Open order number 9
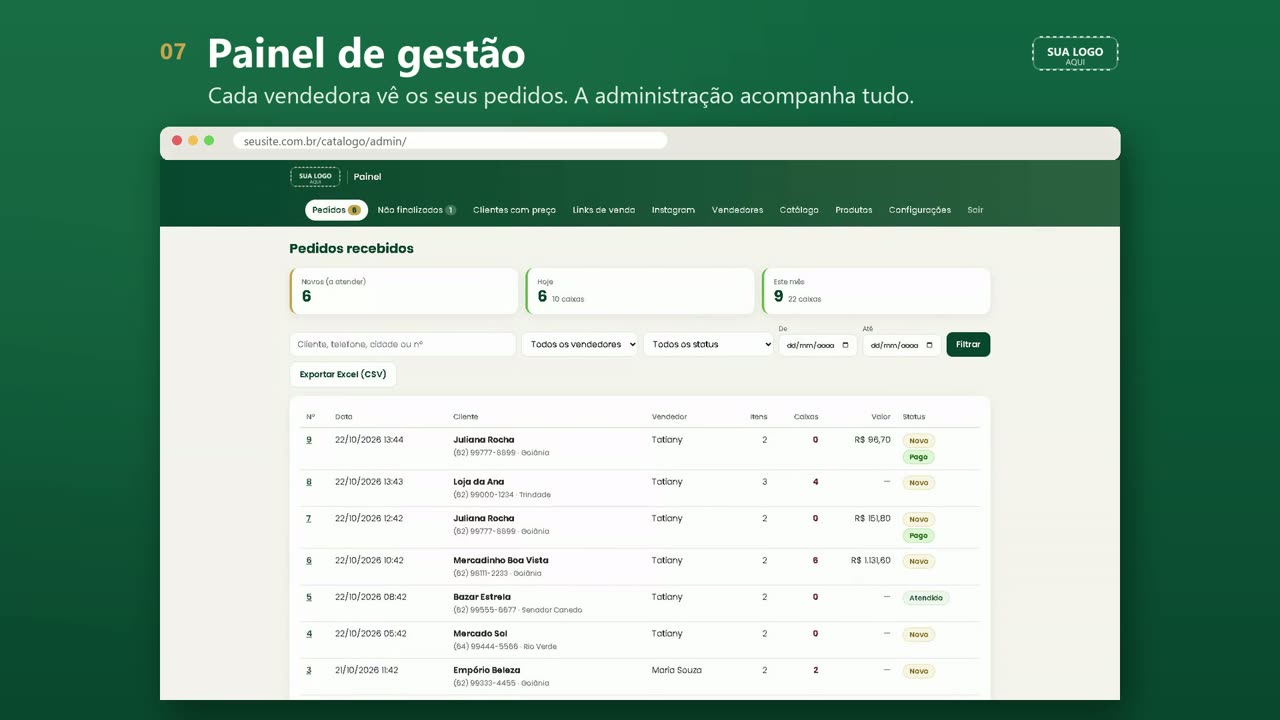The image size is (1280, 720). (x=309, y=440)
